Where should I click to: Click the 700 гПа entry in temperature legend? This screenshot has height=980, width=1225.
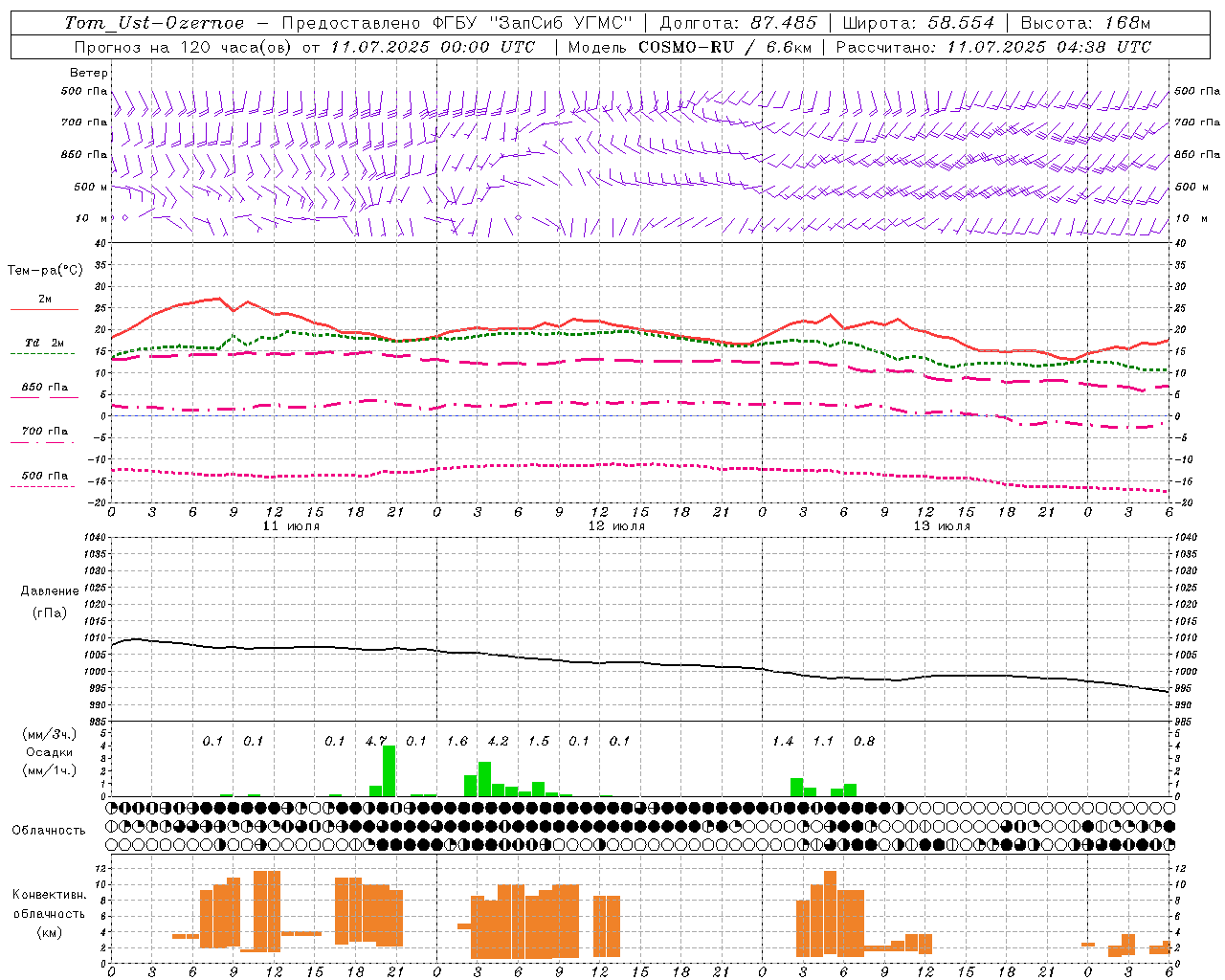[44, 432]
